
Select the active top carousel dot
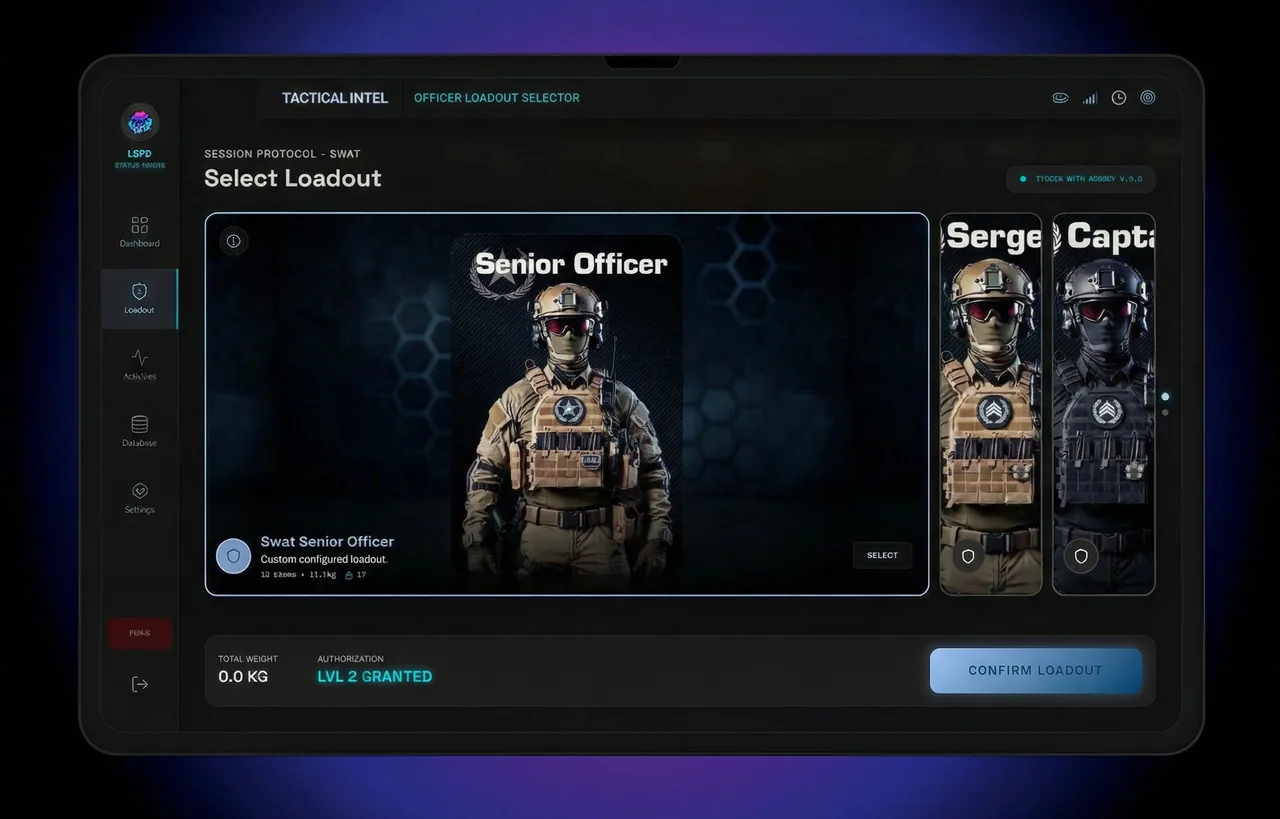(x=1165, y=397)
